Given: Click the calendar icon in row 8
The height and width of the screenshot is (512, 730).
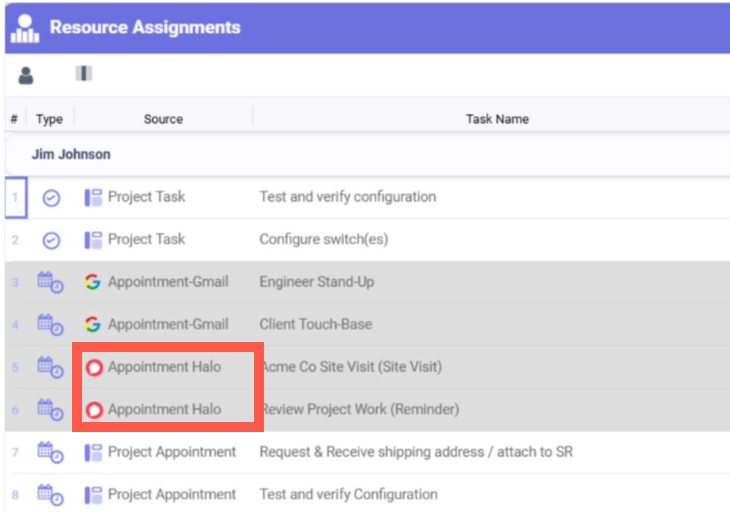Looking at the screenshot, I should click(x=50, y=494).
